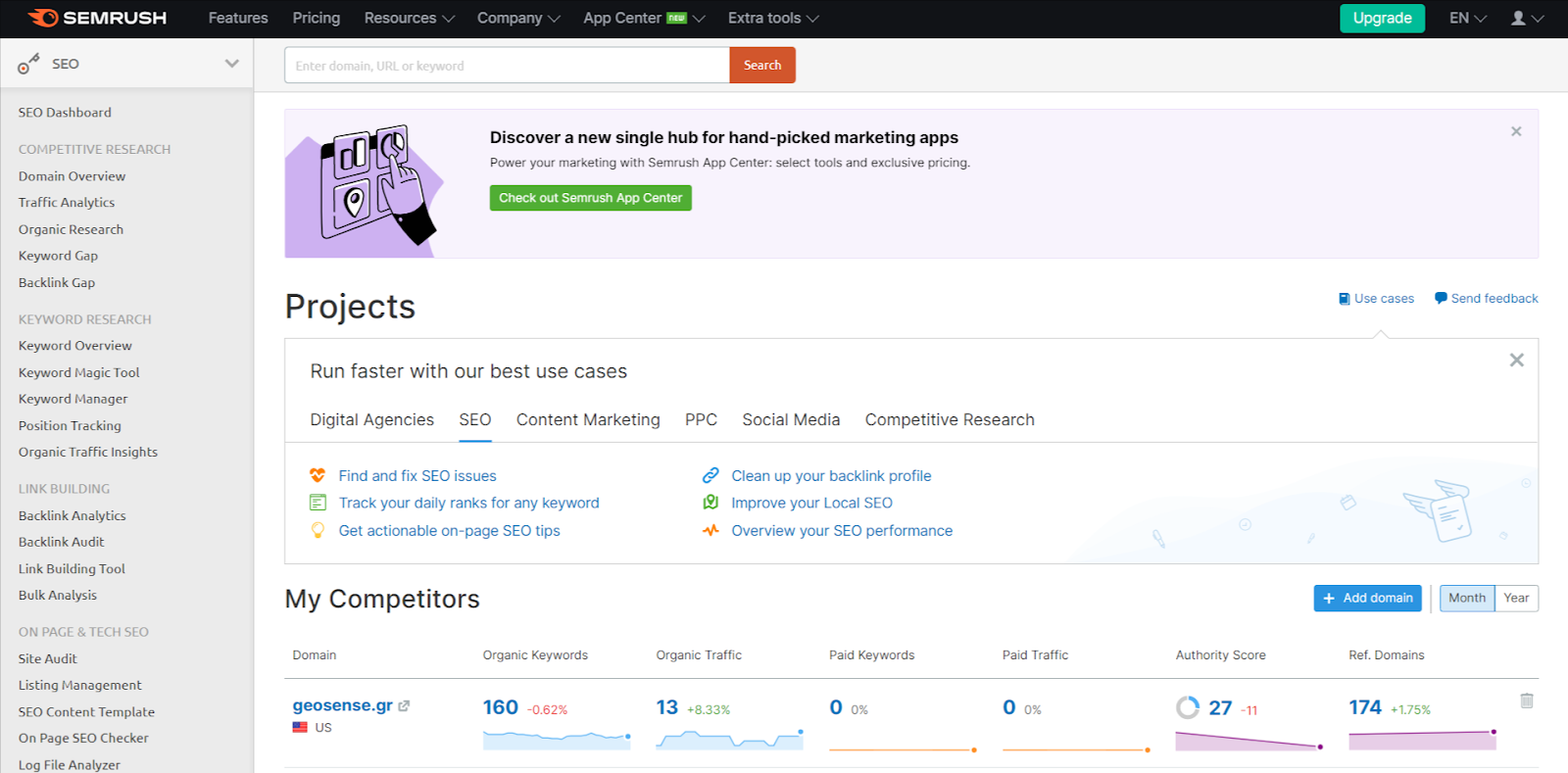Image resolution: width=1568 pixels, height=773 pixels.
Task: Click the Send feedback chat icon
Action: click(1441, 298)
